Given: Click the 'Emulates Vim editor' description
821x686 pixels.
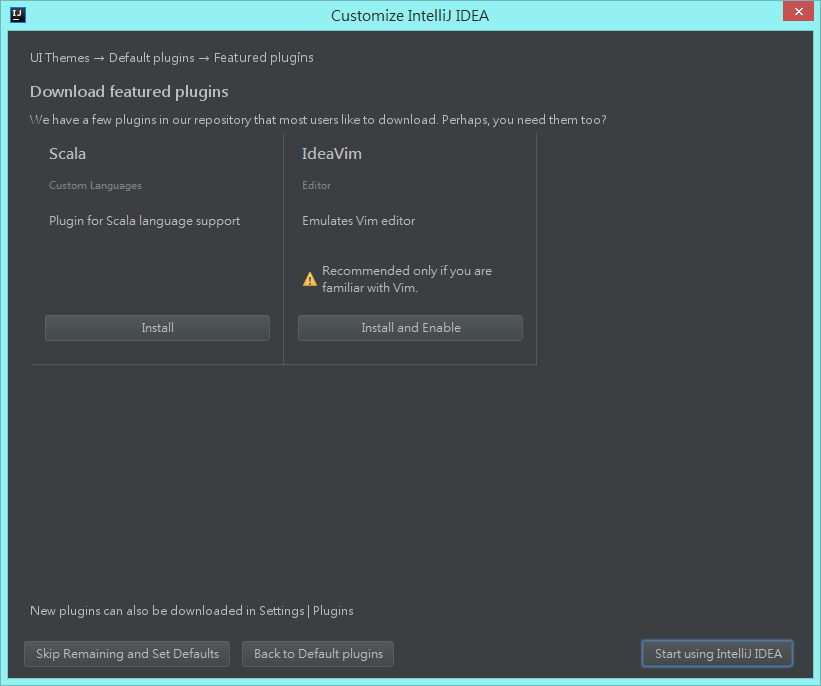Looking at the screenshot, I should (359, 221).
